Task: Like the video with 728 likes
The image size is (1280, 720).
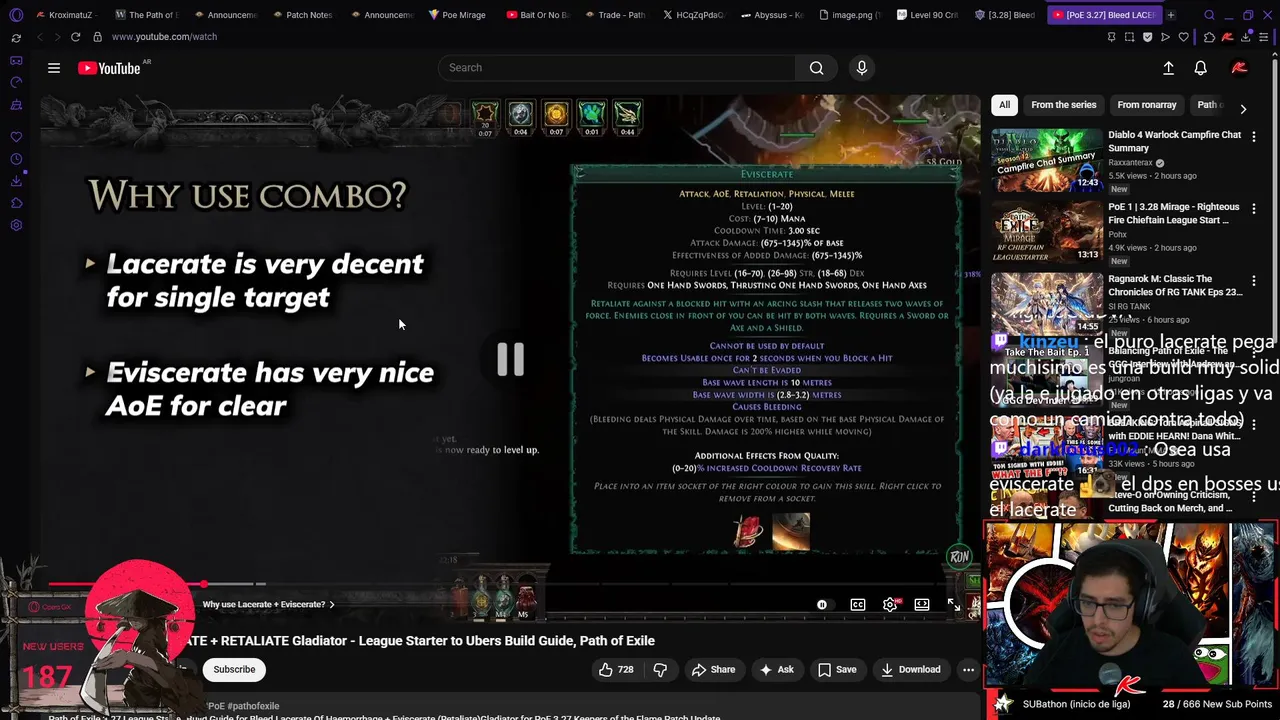Action: pyautogui.click(x=616, y=670)
